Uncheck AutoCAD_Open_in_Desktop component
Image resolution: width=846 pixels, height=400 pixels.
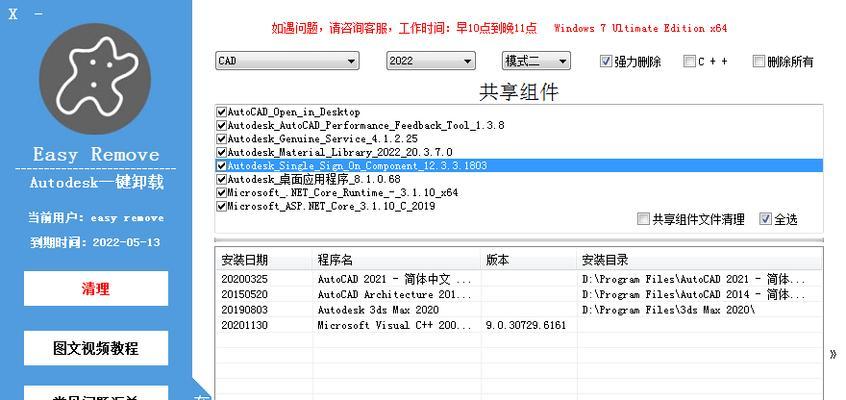221,112
